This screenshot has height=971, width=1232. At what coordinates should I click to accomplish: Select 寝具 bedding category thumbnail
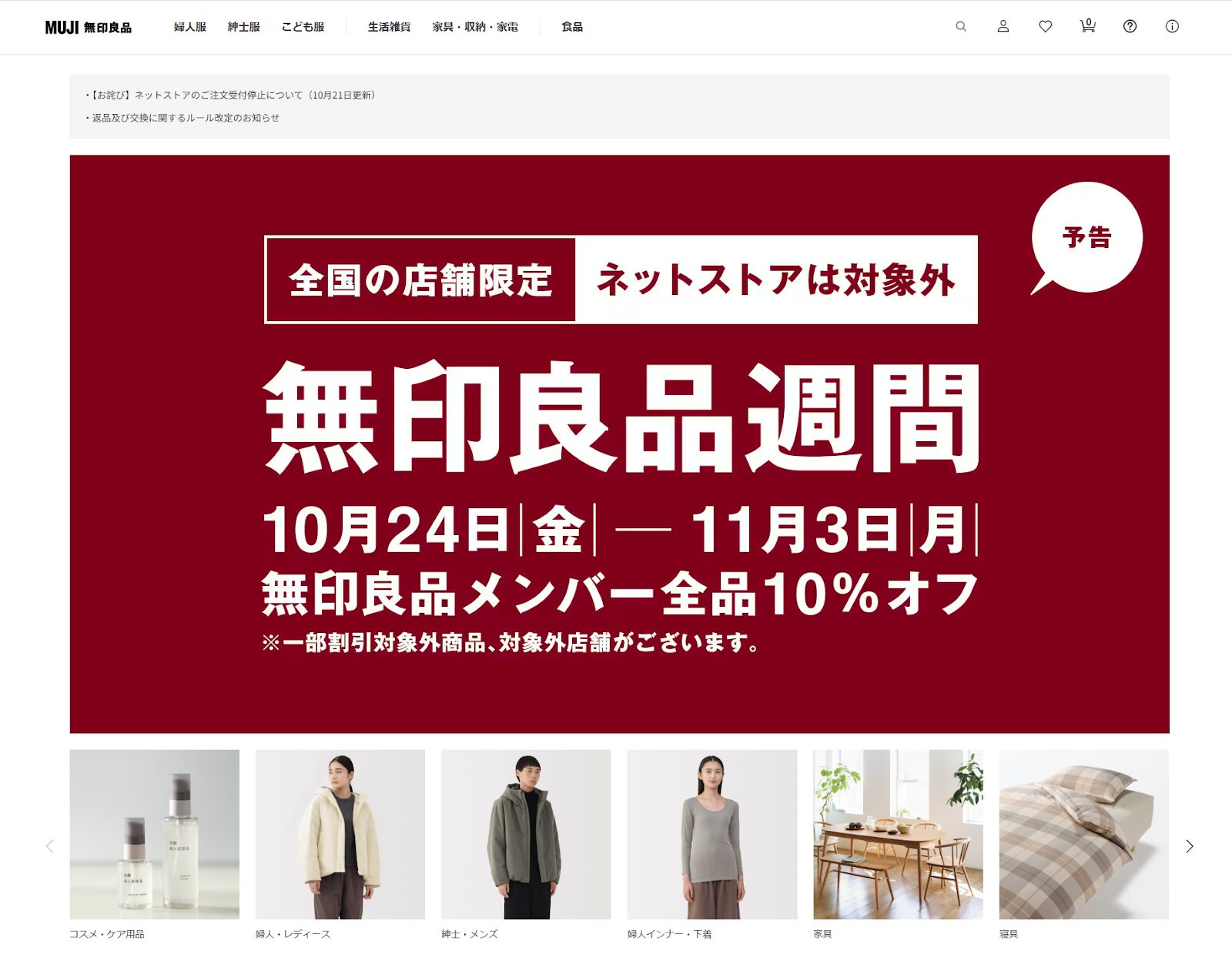coord(1083,835)
